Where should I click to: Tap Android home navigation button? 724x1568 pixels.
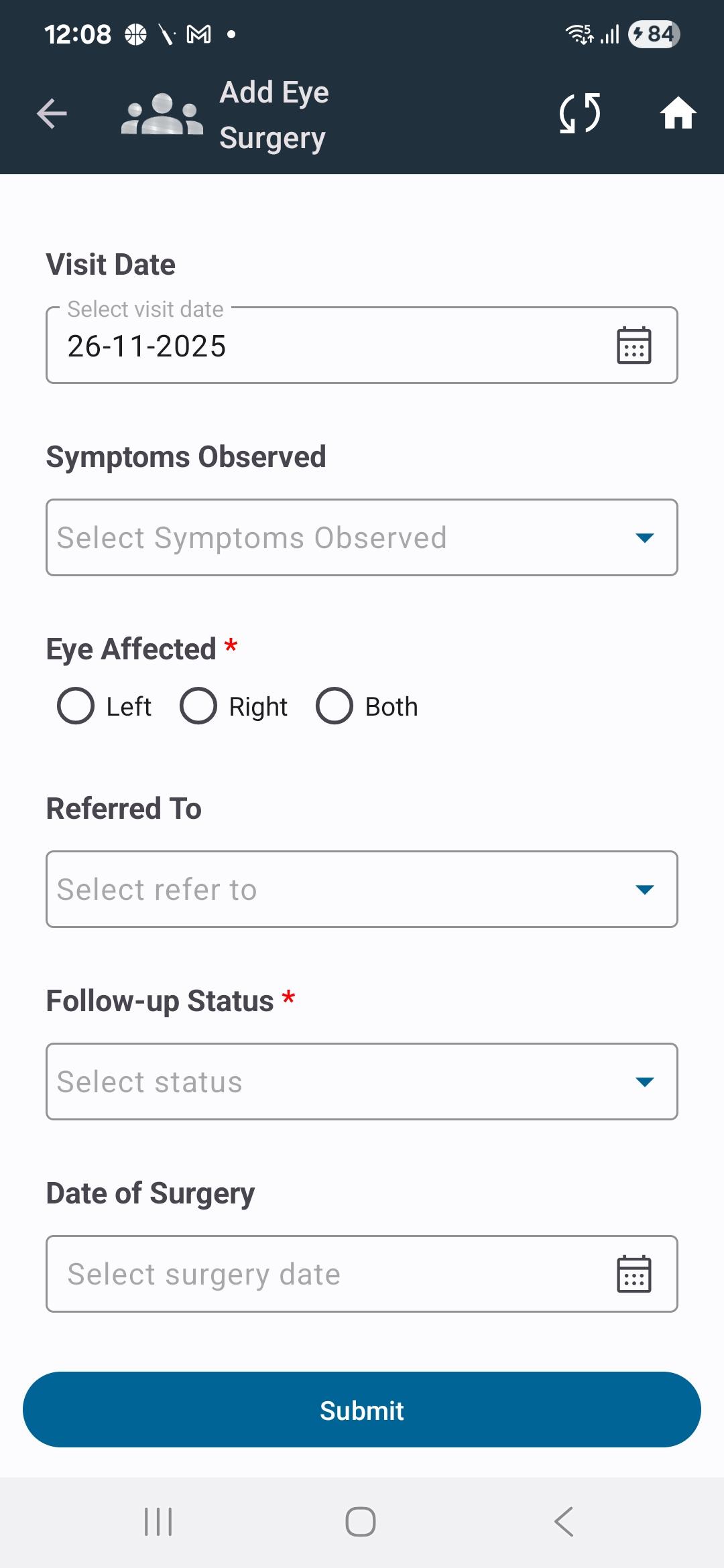[361, 1522]
